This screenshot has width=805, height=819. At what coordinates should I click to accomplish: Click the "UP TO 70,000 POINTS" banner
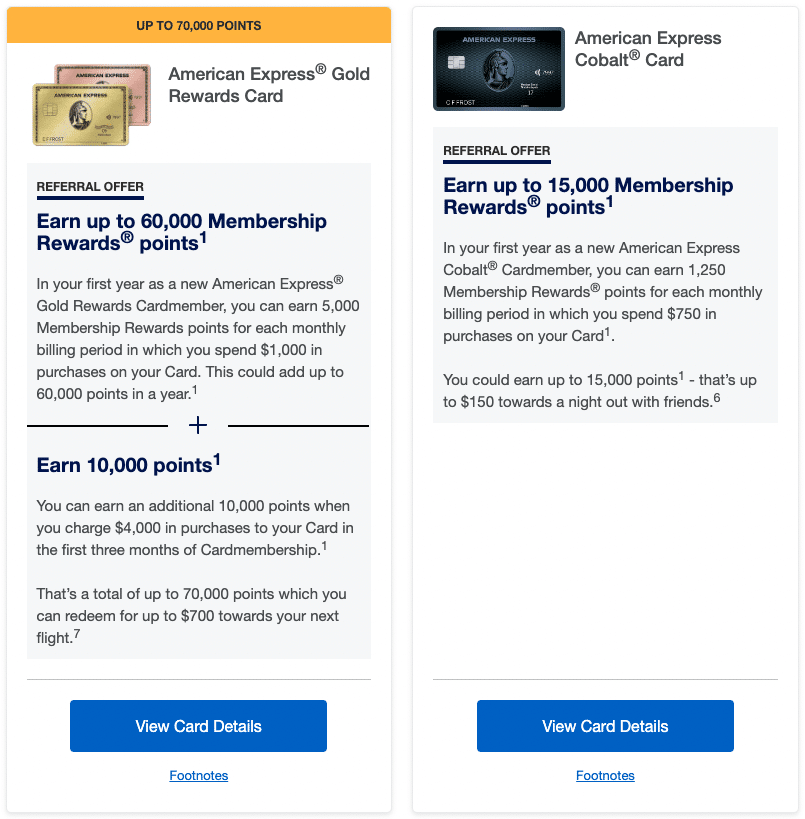pyautogui.click(x=198, y=25)
